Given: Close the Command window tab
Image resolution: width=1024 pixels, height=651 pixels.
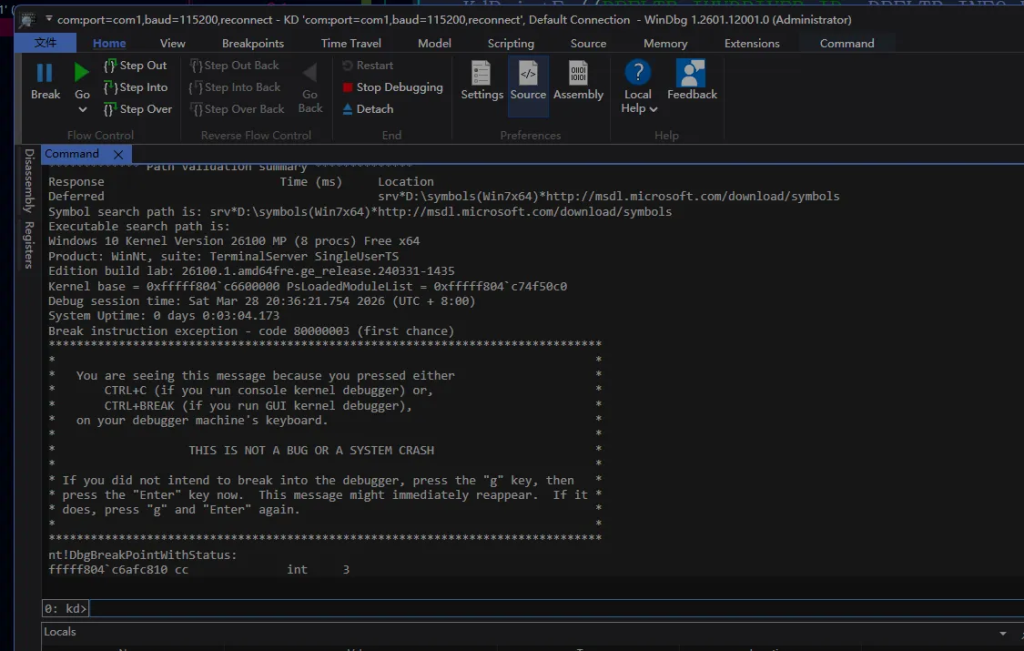Looking at the screenshot, I should (118, 155).
